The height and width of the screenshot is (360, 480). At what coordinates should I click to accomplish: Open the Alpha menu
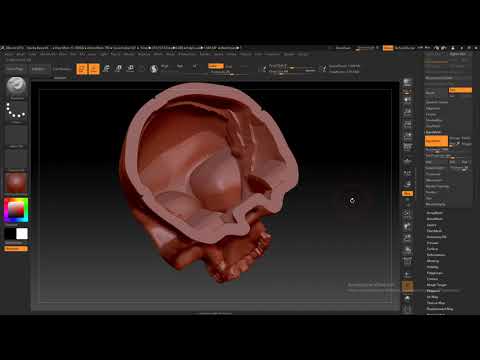click(9, 54)
